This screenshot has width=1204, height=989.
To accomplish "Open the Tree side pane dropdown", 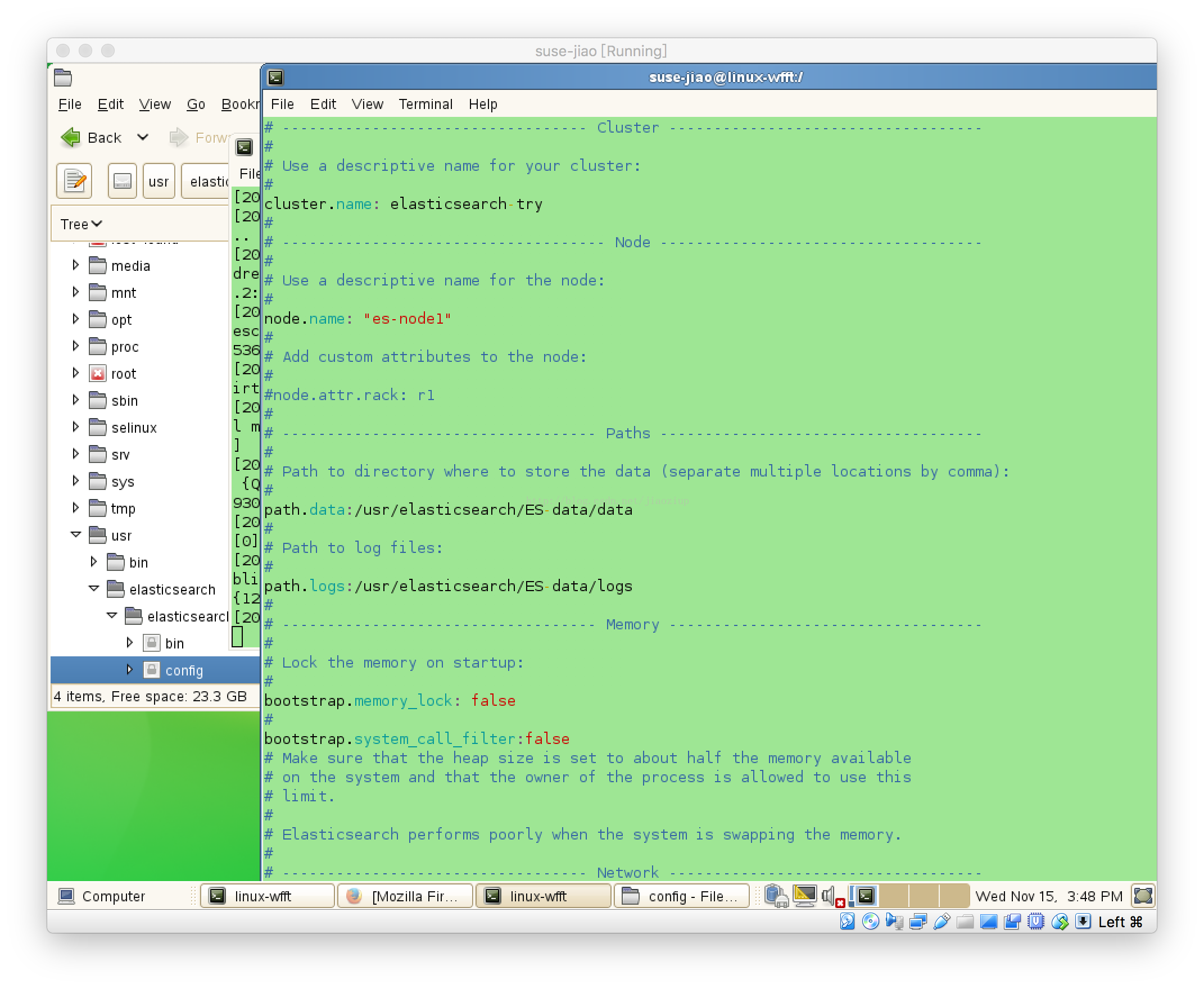I will pos(82,224).
